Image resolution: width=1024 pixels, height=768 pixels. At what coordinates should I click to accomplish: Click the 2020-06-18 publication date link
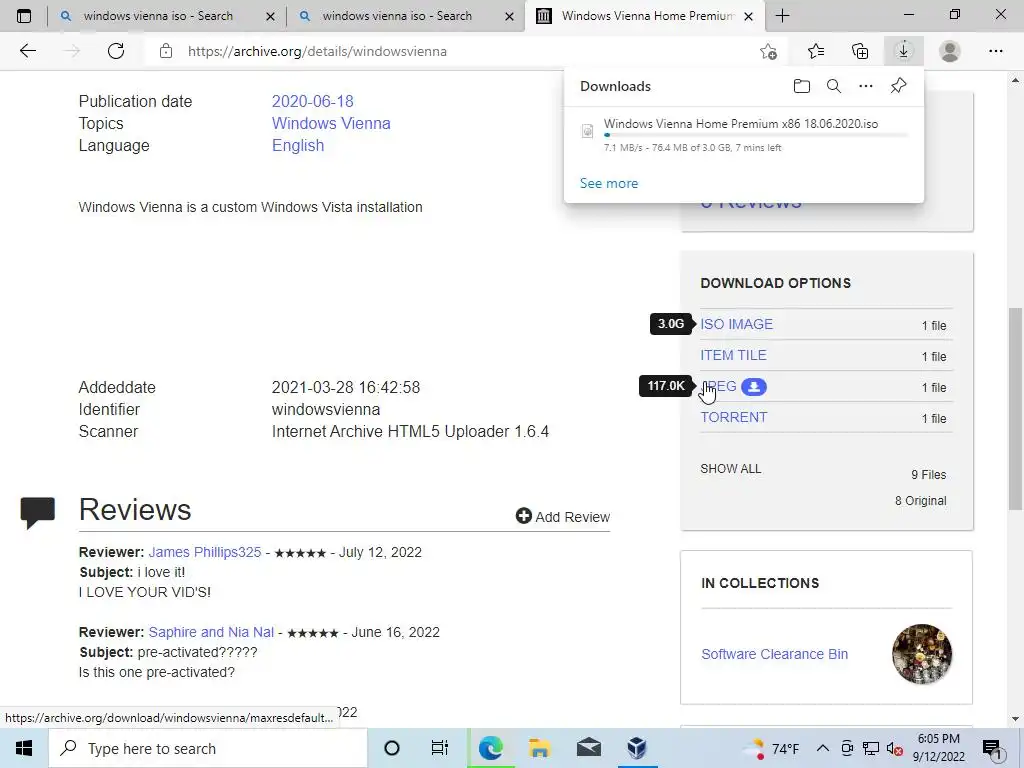click(312, 101)
